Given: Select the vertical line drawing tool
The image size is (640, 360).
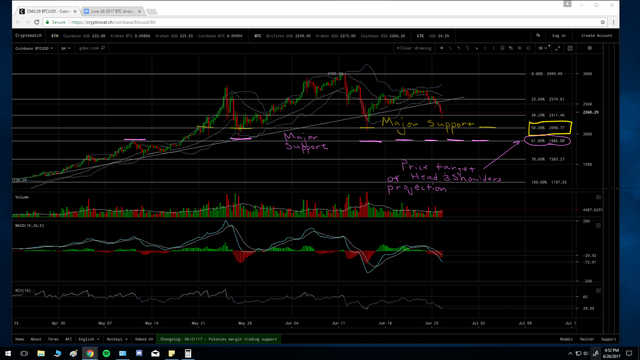Looking at the screenshot, I should tap(493, 48).
